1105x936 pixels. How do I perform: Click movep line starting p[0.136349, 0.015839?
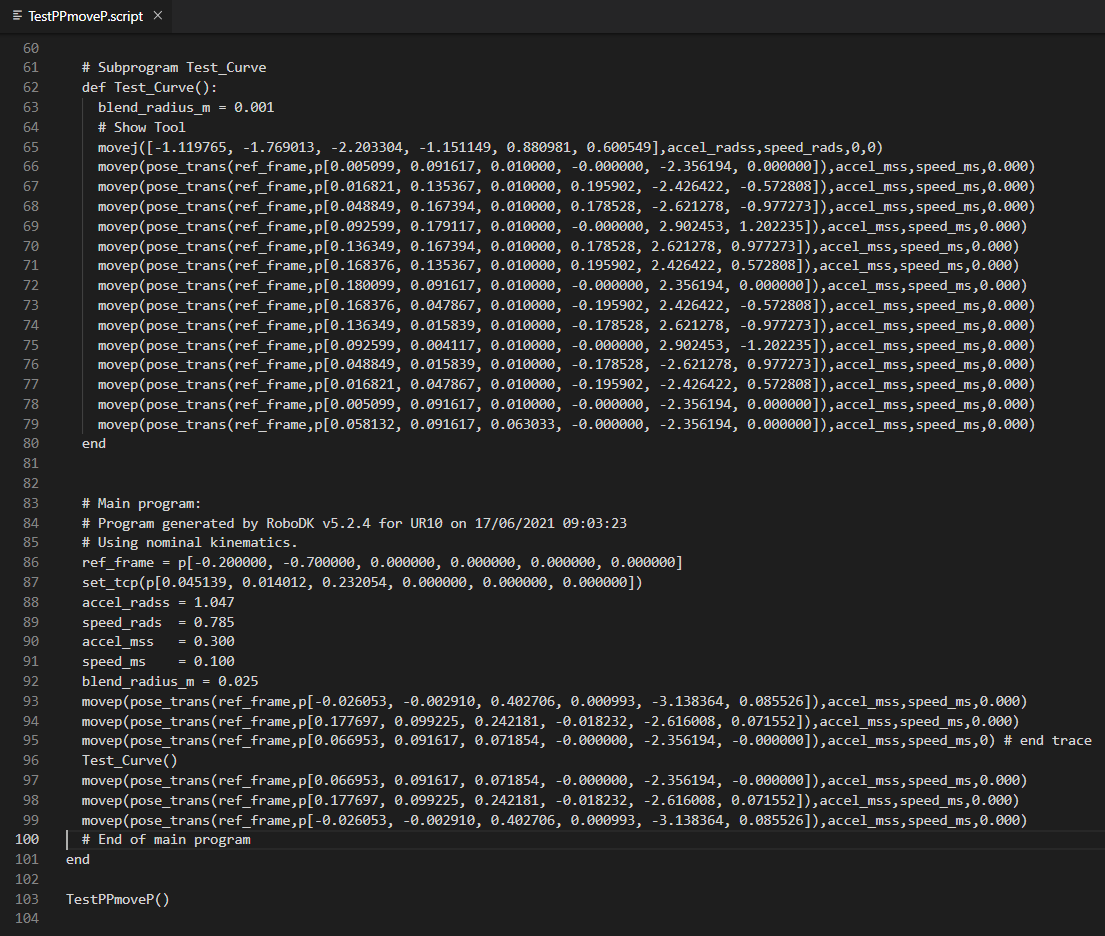click(567, 326)
